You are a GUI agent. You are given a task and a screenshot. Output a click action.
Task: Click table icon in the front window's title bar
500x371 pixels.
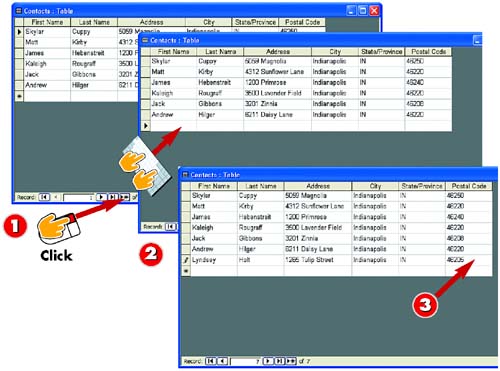[185, 175]
